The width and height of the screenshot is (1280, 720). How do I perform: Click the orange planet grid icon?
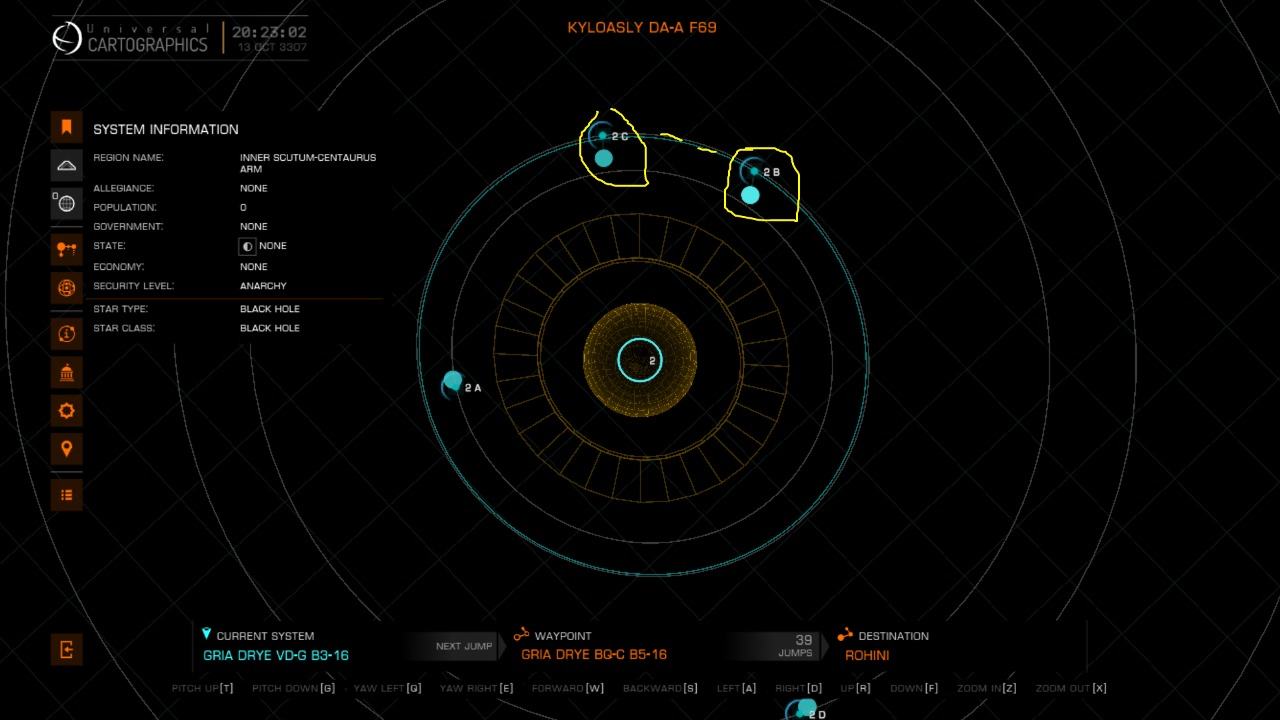coord(66,288)
